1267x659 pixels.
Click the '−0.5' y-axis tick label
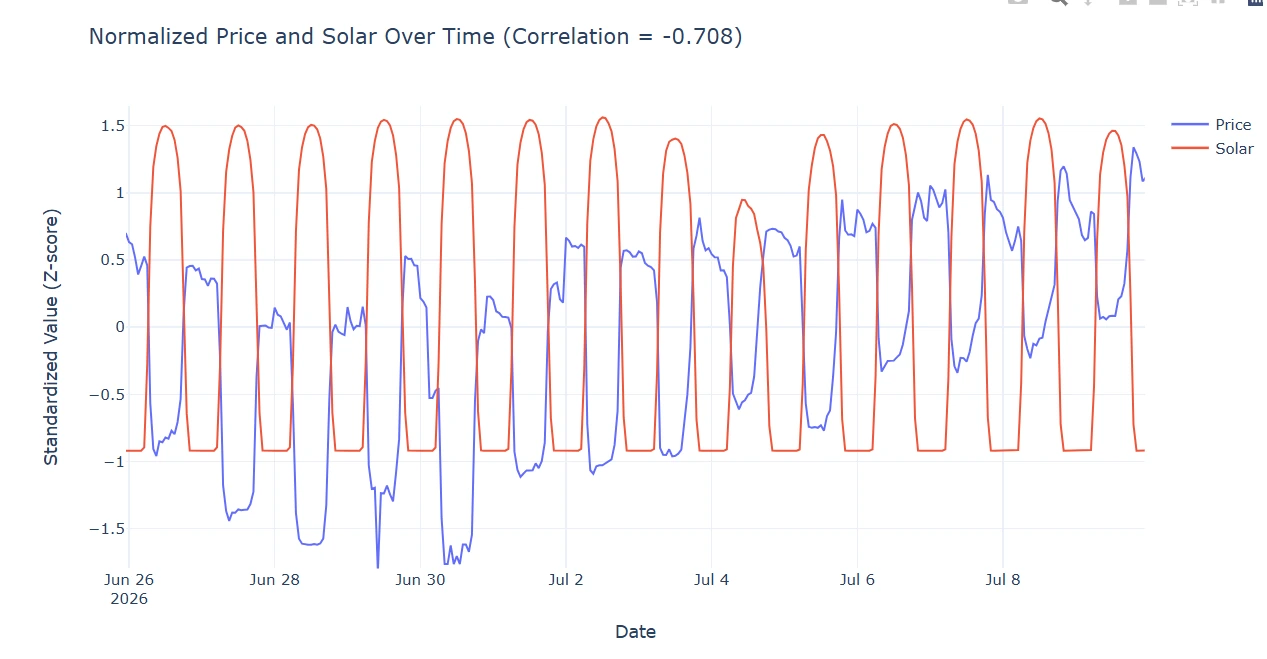106,394
